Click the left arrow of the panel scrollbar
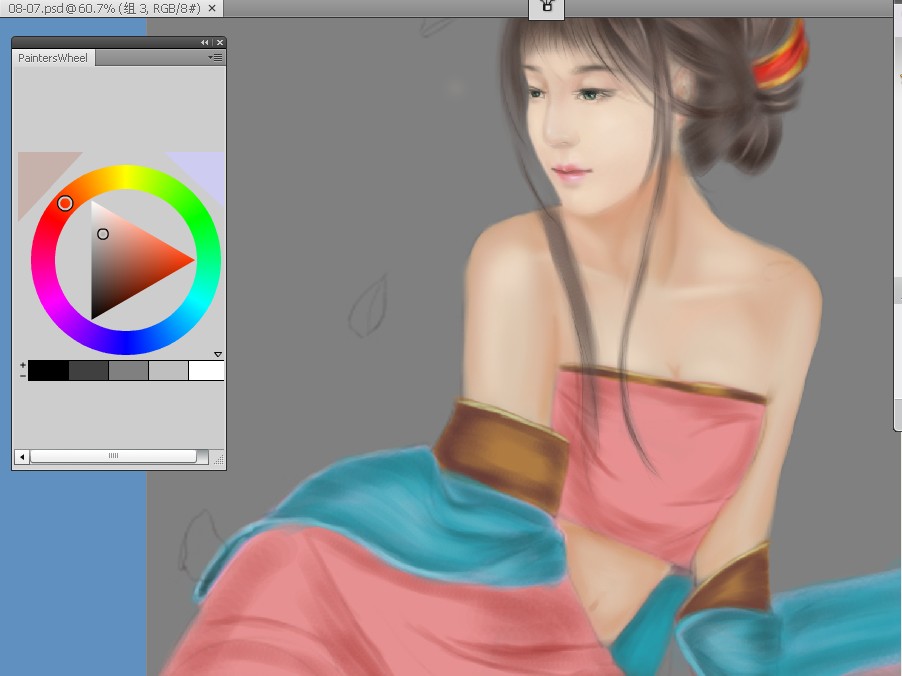This screenshot has height=676, width=902. tap(22, 457)
